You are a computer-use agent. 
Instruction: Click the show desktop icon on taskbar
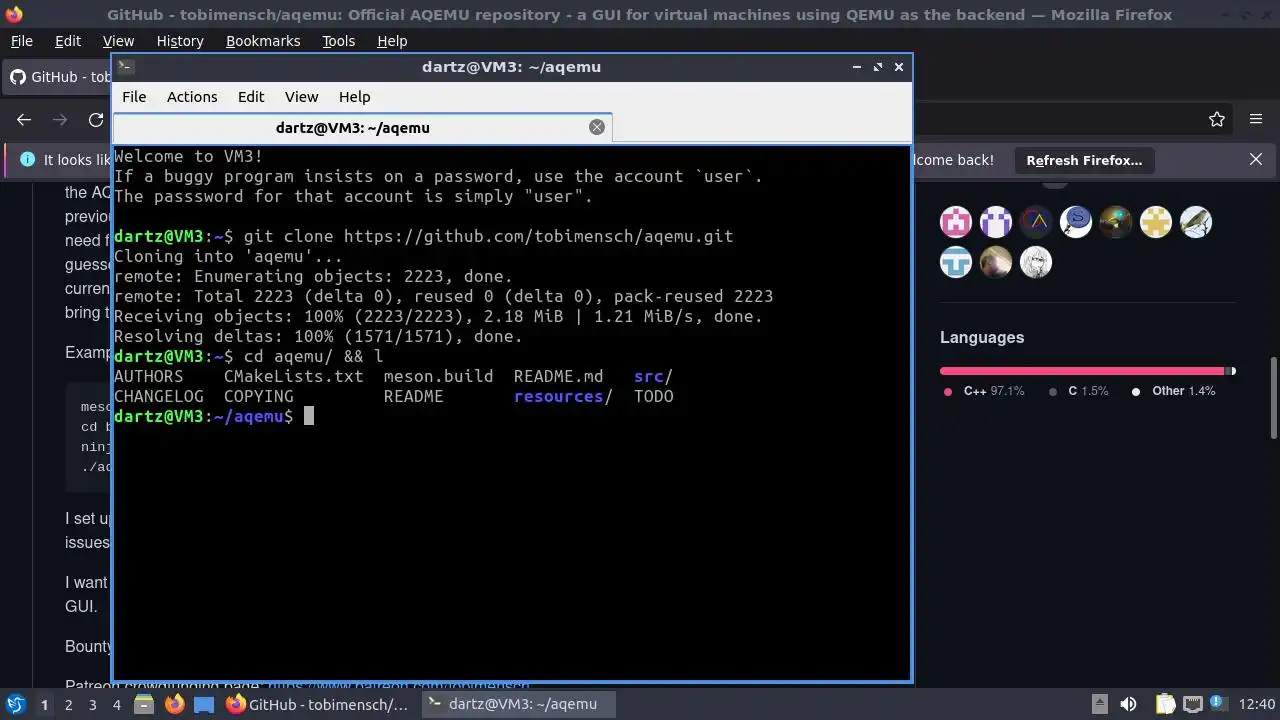coord(204,705)
